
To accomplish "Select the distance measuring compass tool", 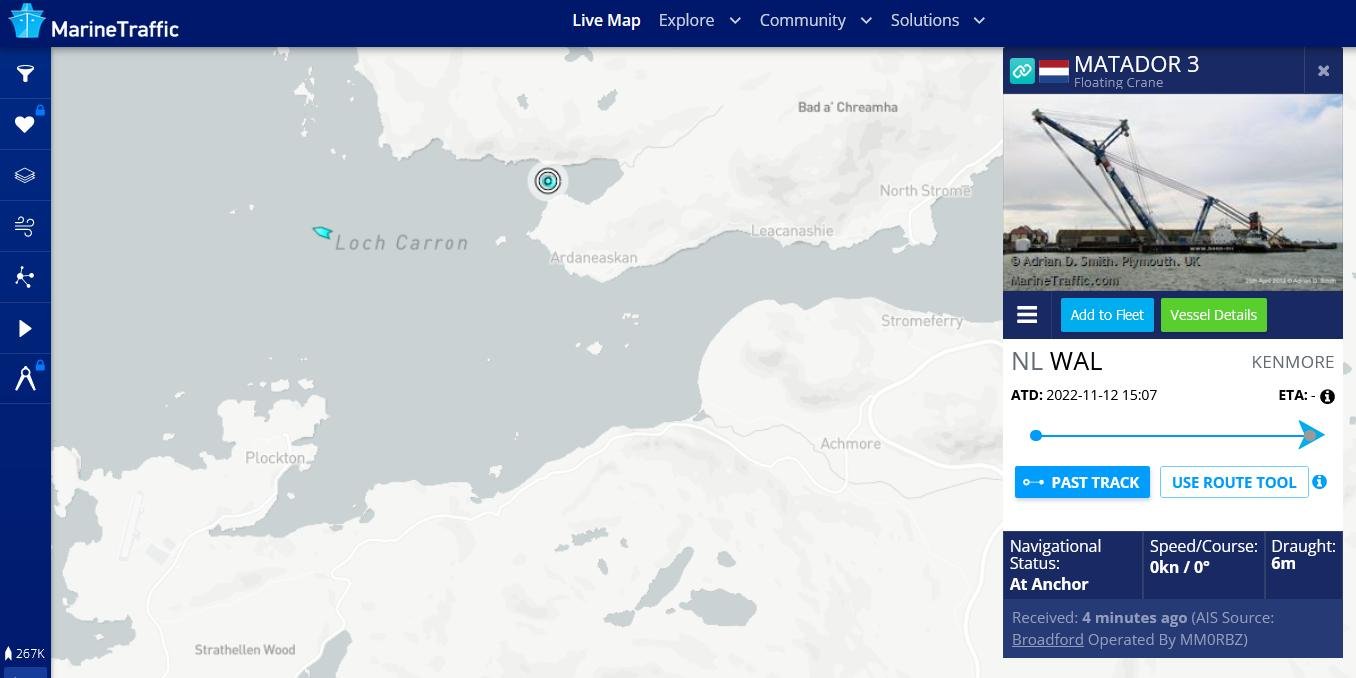I will 25,379.
